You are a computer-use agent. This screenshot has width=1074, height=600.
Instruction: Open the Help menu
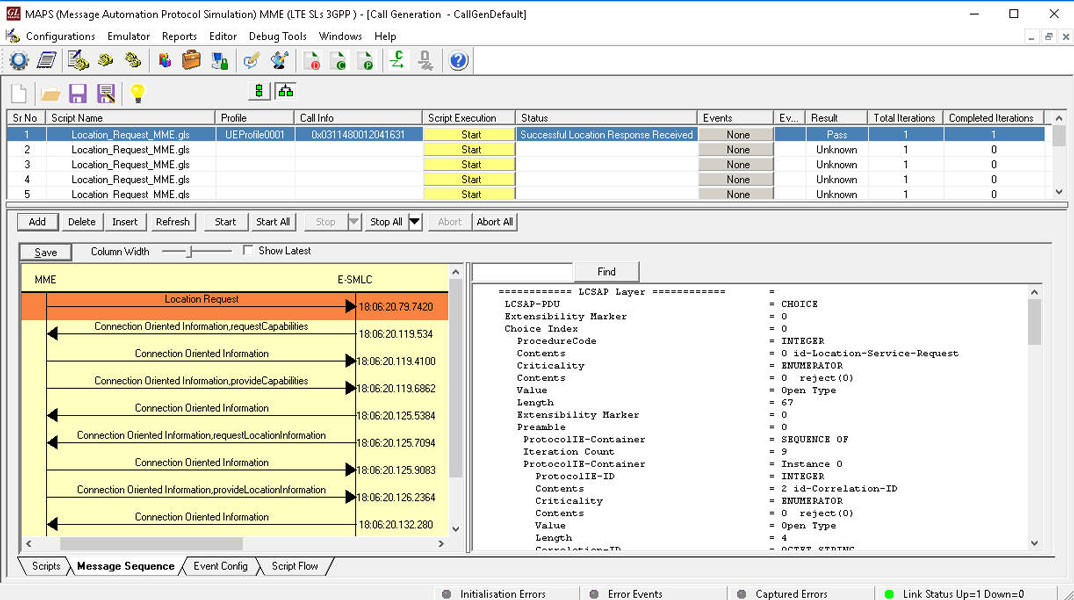[x=385, y=36]
